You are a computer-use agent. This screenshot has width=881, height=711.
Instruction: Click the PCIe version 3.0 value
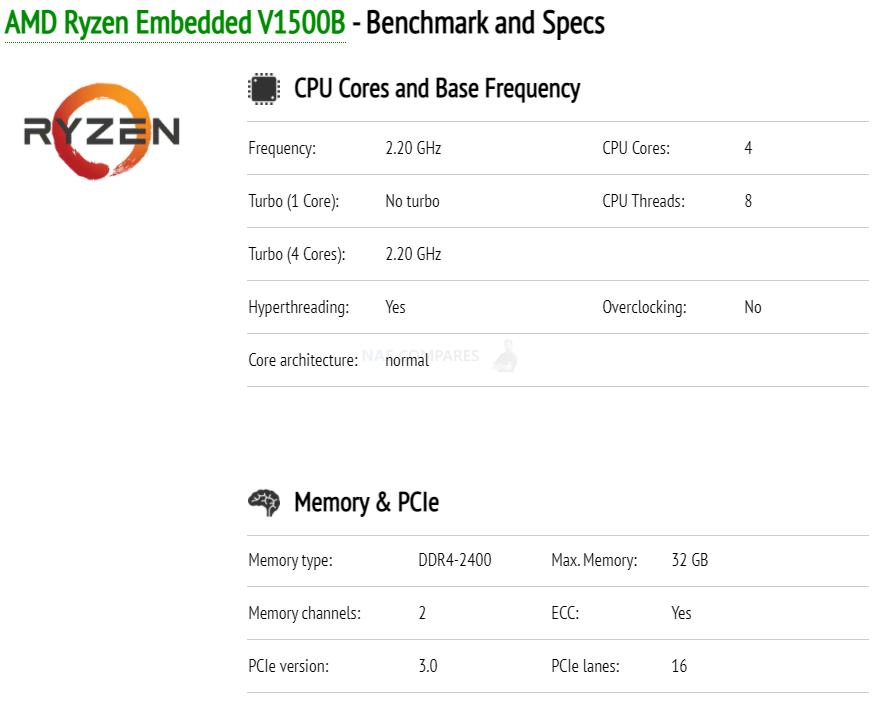(428, 666)
